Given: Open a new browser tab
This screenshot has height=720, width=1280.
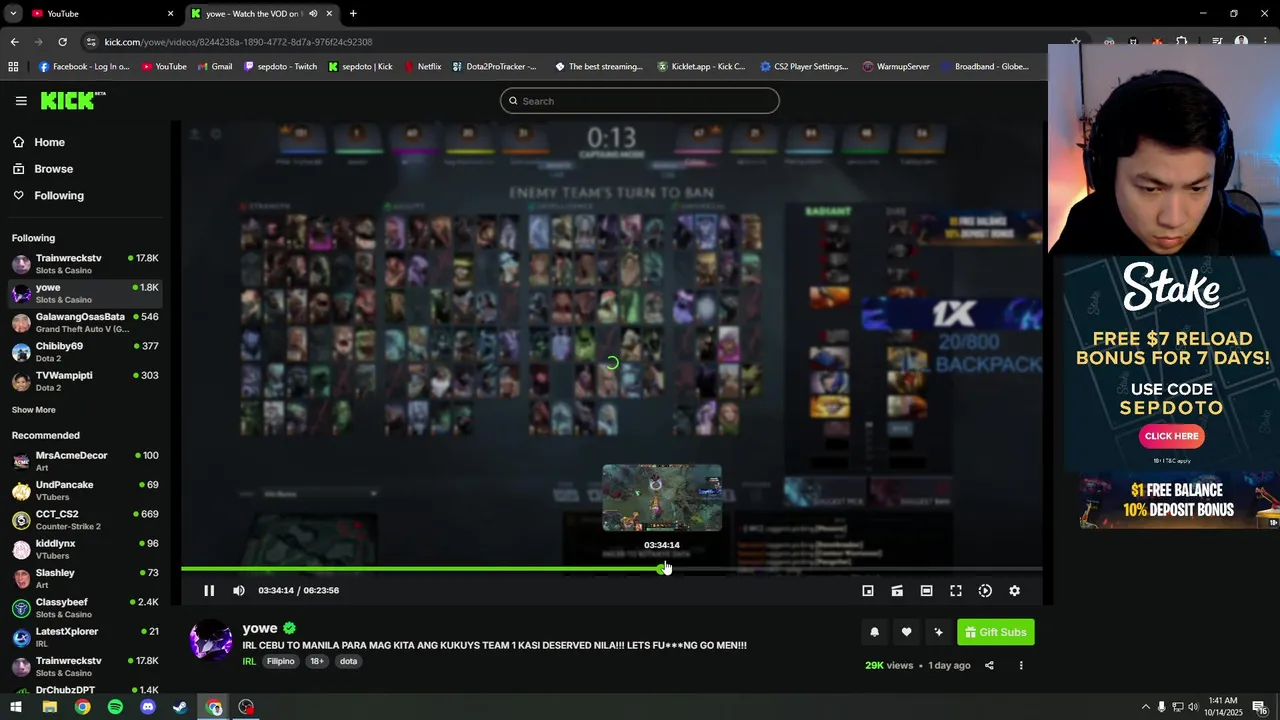Looking at the screenshot, I should (x=353, y=14).
